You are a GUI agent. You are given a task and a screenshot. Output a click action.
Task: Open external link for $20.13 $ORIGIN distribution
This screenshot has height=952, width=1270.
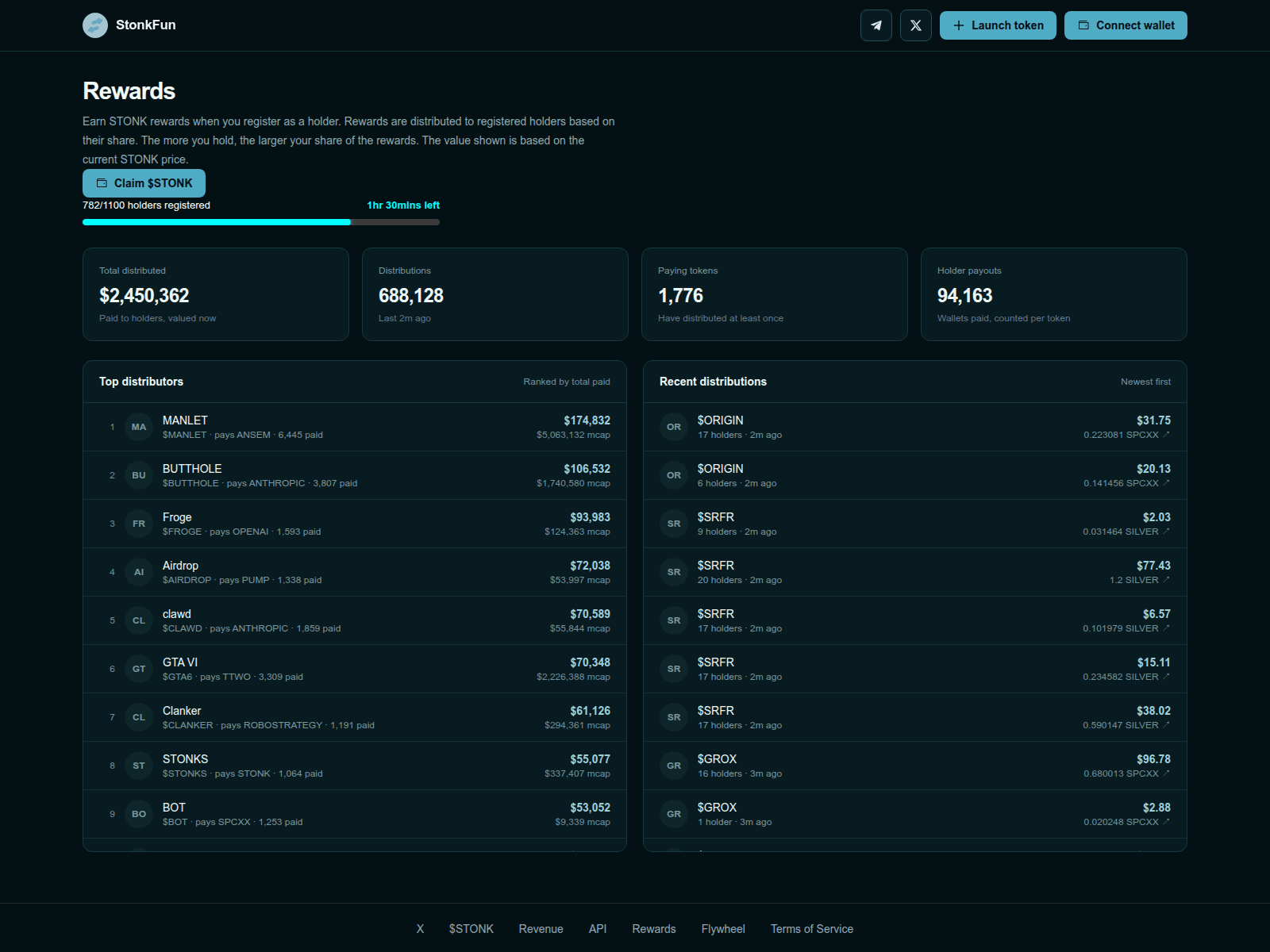(1166, 483)
